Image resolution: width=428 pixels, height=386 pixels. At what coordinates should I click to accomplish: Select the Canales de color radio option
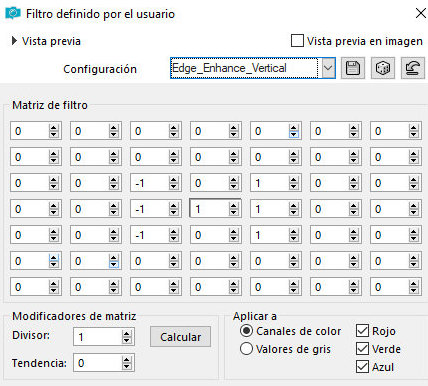pos(246,331)
